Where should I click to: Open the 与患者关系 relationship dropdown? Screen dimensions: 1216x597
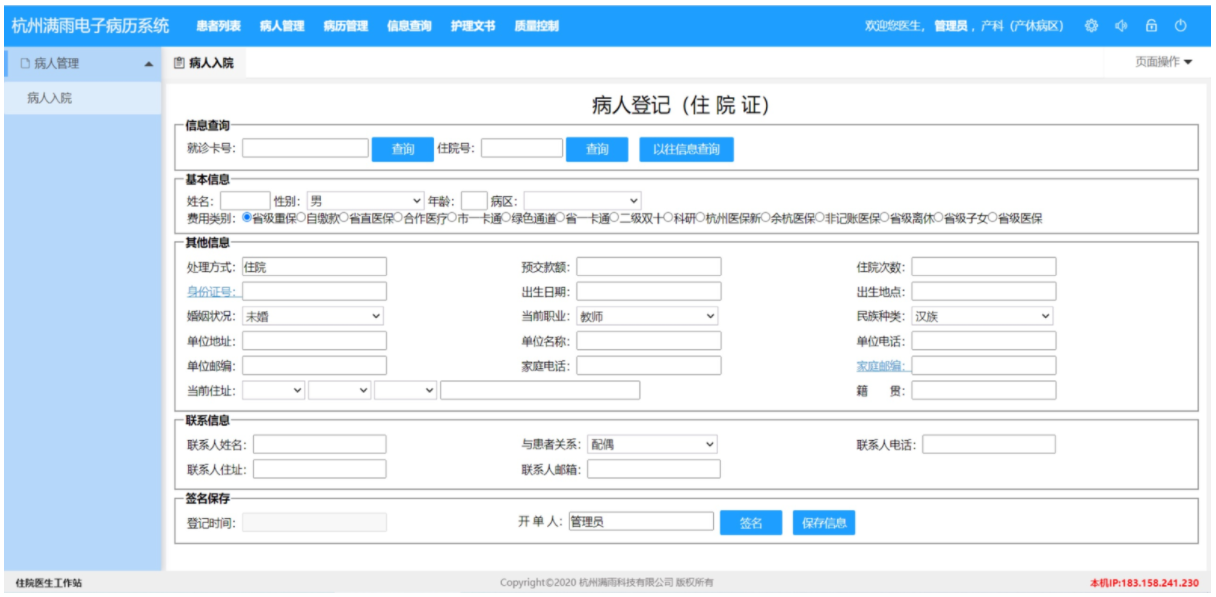click(652, 444)
